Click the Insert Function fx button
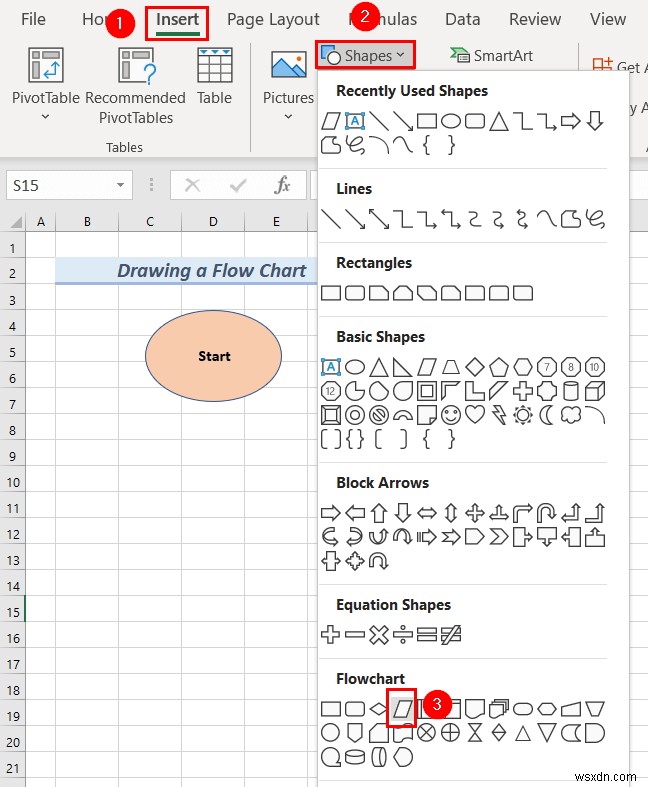648x787 pixels. click(283, 185)
